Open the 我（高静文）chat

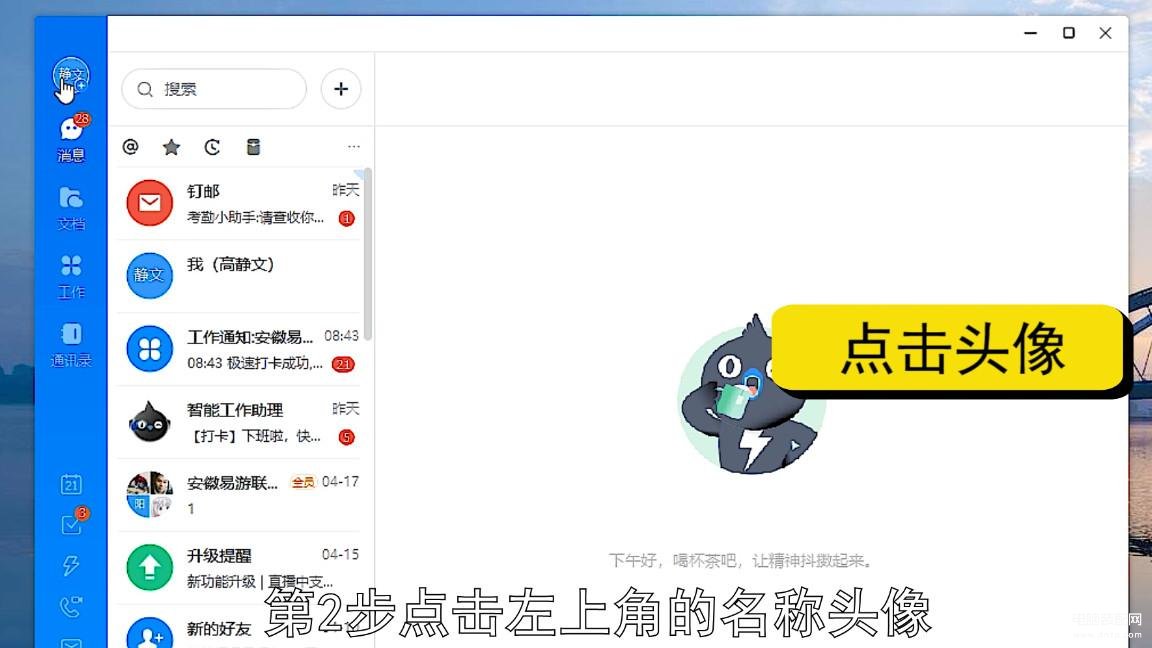tap(240, 276)
